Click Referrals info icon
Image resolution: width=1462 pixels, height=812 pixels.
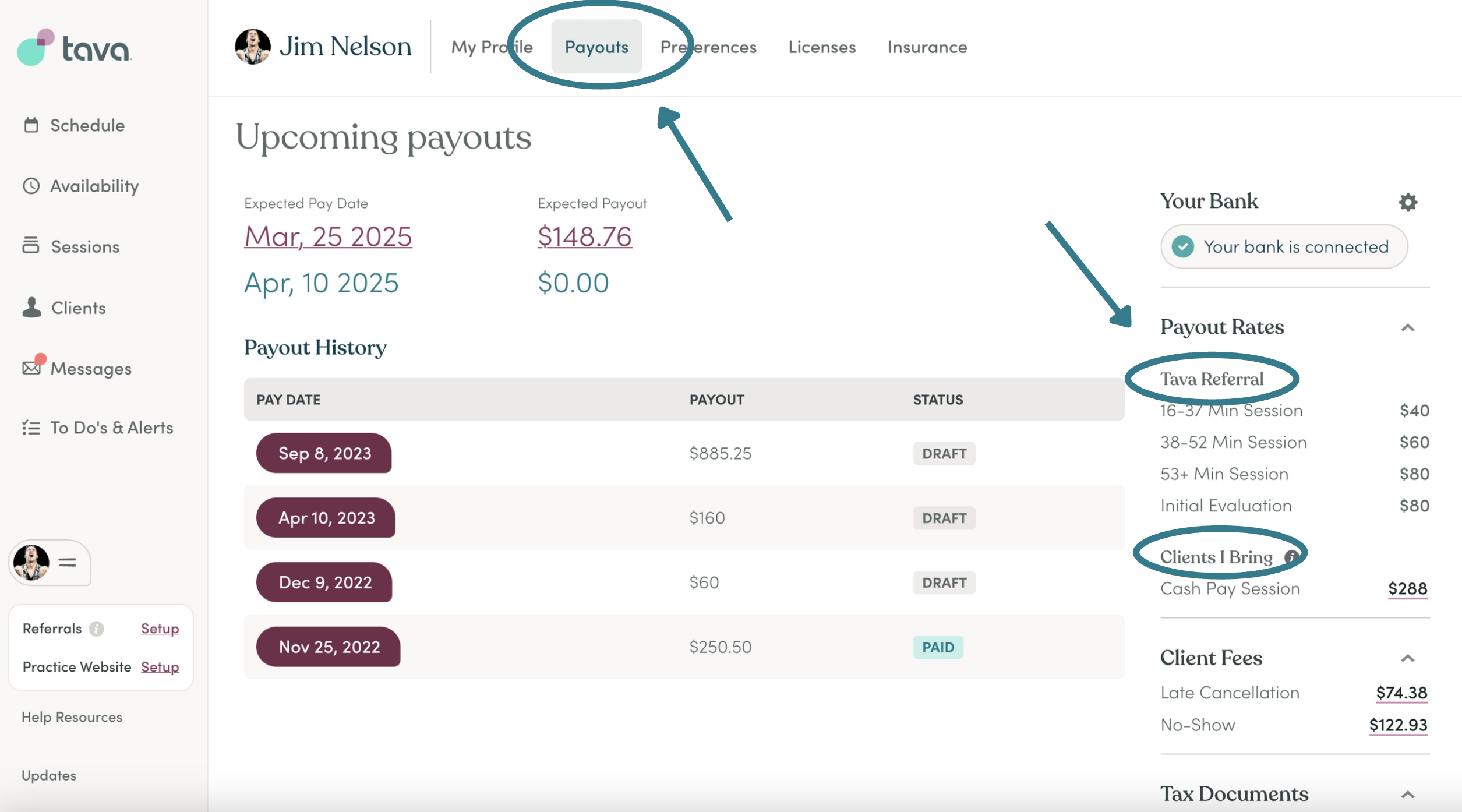pos(97,629)
